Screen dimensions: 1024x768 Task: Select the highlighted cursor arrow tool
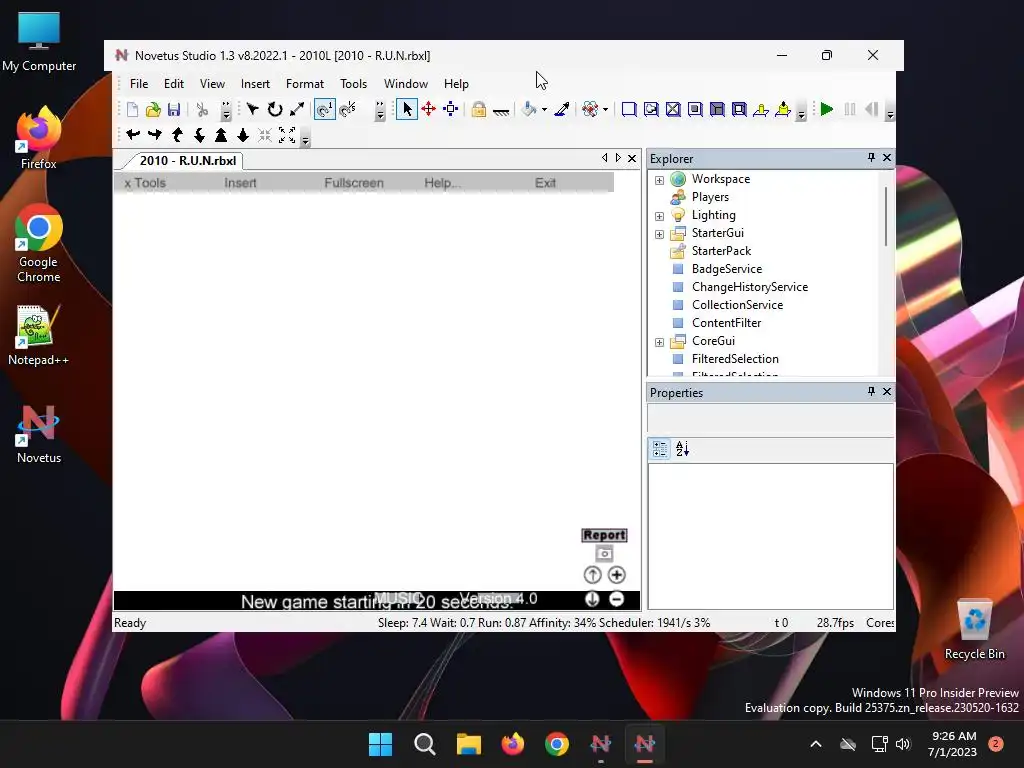406,110
